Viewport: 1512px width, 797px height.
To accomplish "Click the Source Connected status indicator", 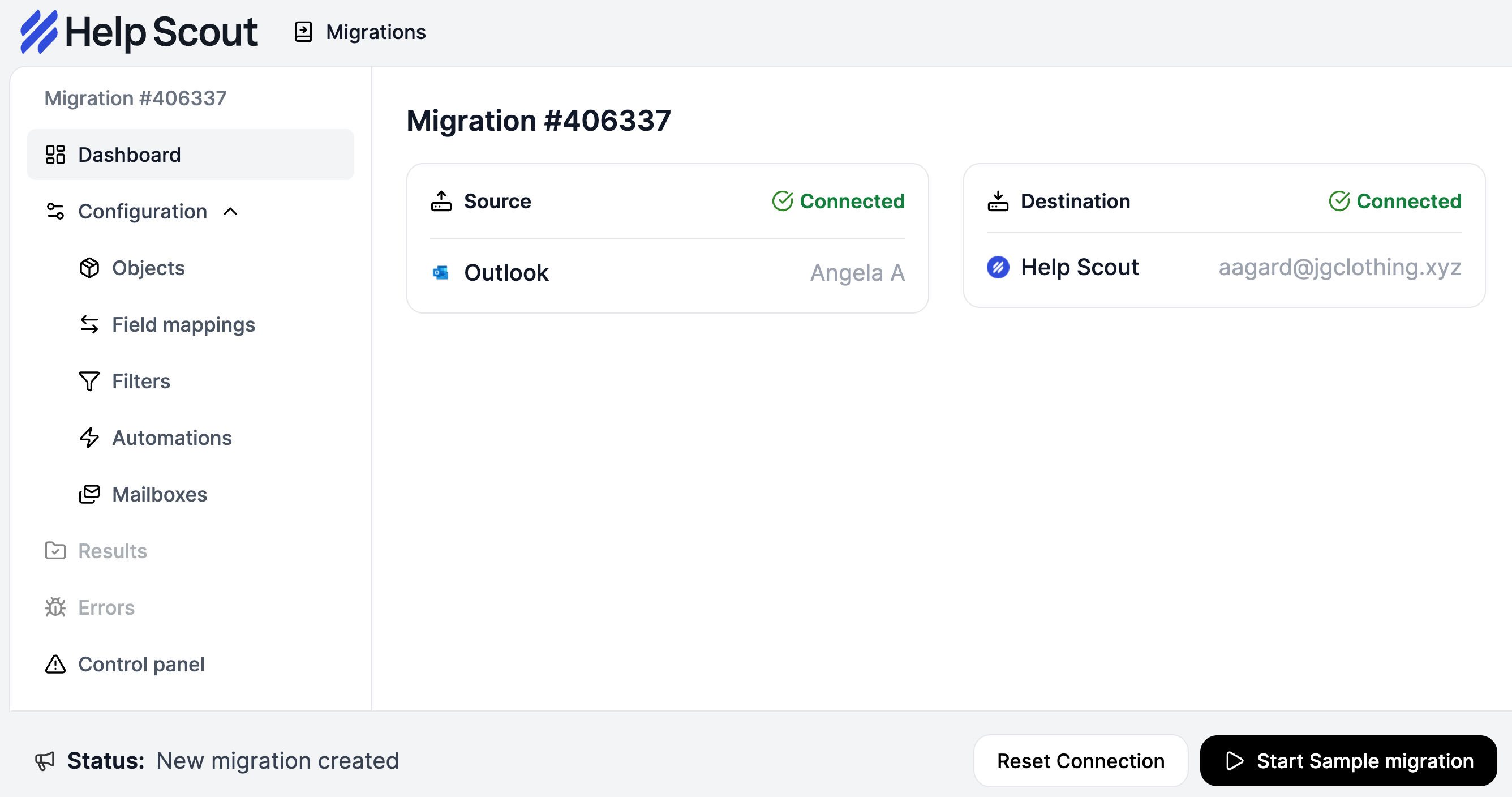I will point(838,201).
